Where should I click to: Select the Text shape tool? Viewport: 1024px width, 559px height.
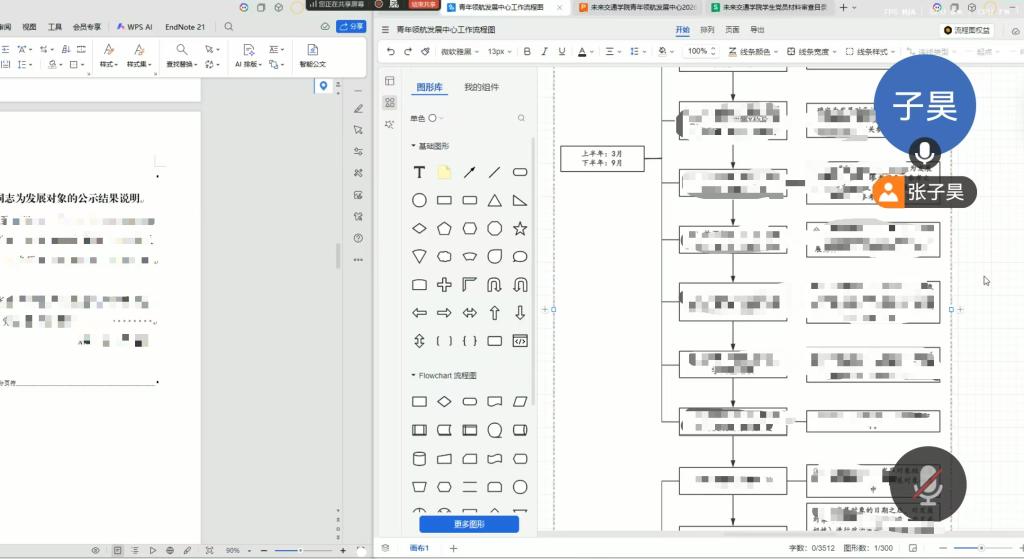tap(420, 172)
